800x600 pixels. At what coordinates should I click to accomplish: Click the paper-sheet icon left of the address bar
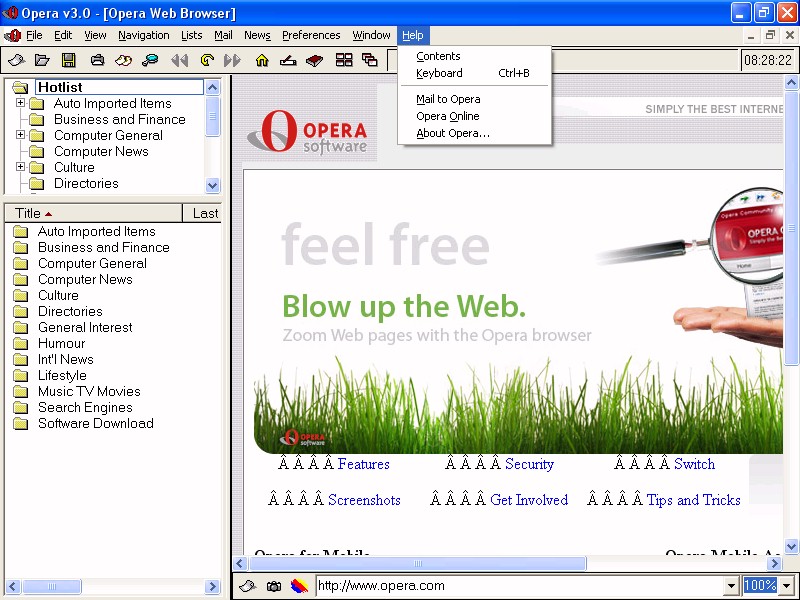click(247, 586)
